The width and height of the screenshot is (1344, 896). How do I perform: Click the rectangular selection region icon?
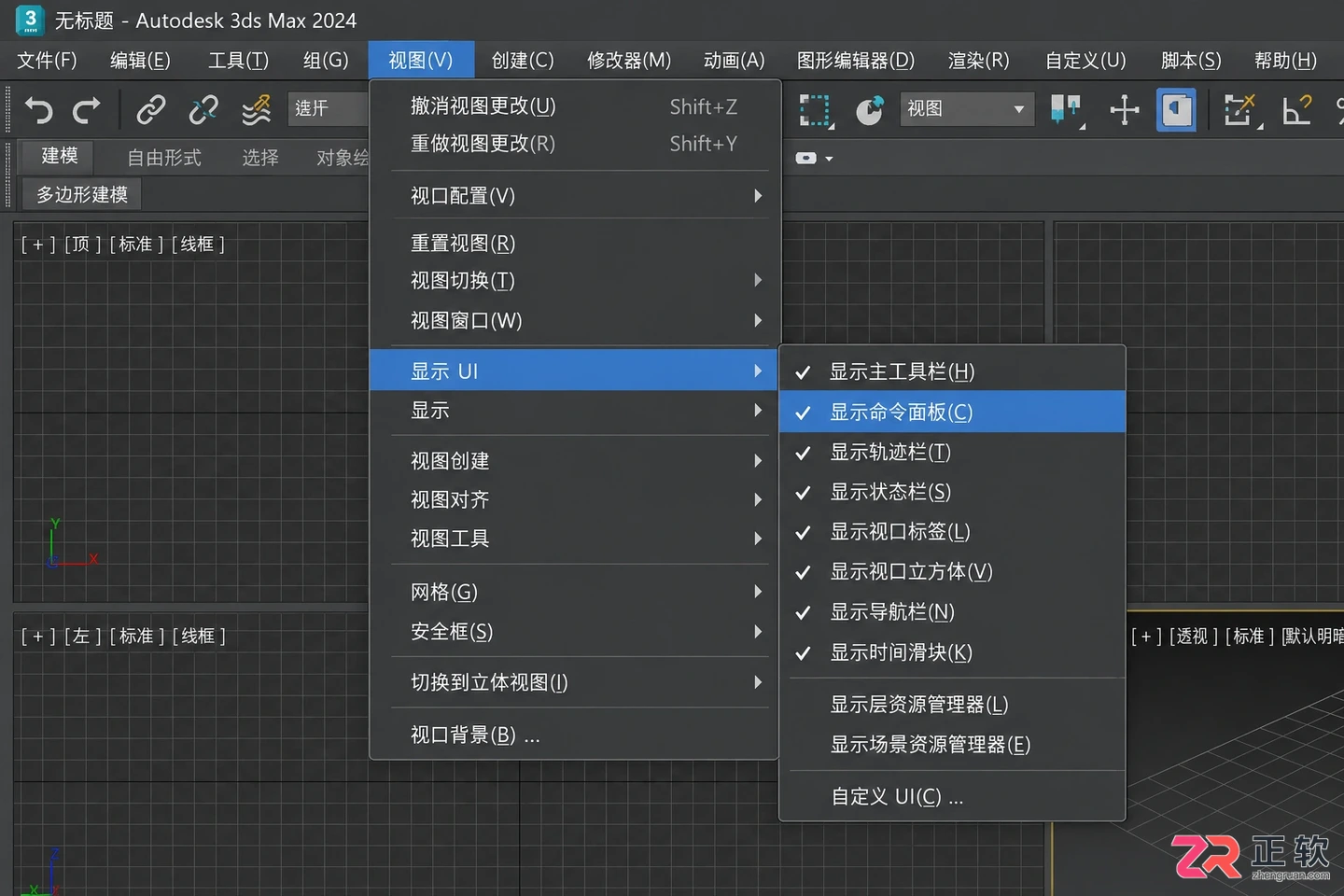[x=815, y=110]
